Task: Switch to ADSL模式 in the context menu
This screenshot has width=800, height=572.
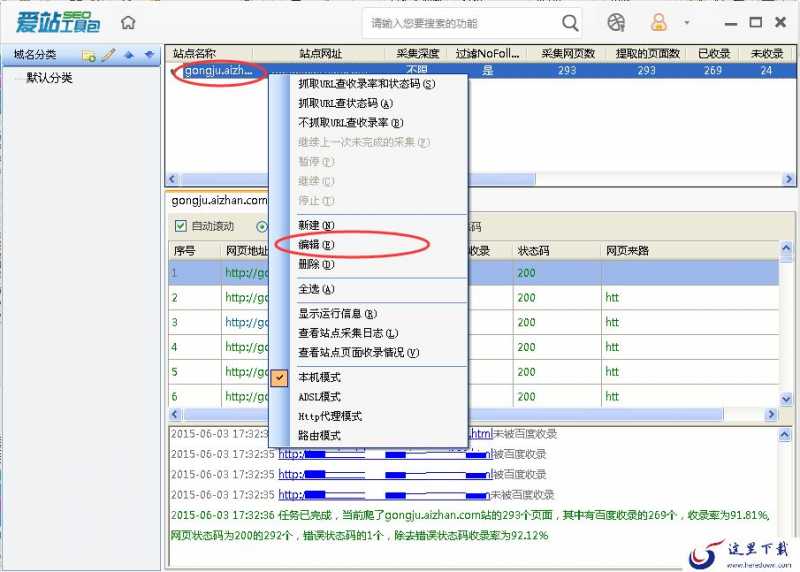Action: (368, 396)
